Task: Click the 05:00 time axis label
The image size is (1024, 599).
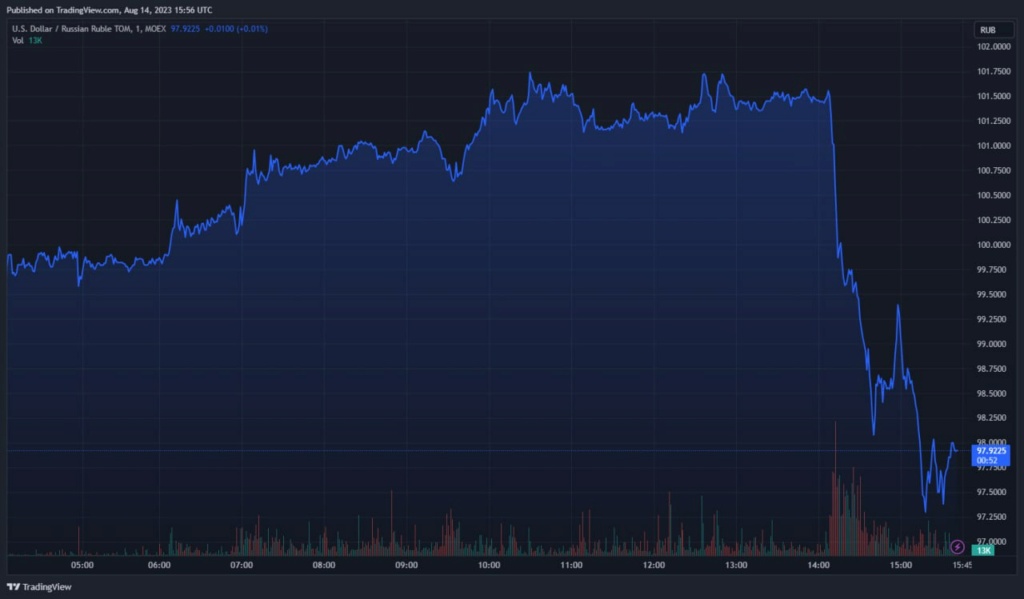Action: coord(82,565)
